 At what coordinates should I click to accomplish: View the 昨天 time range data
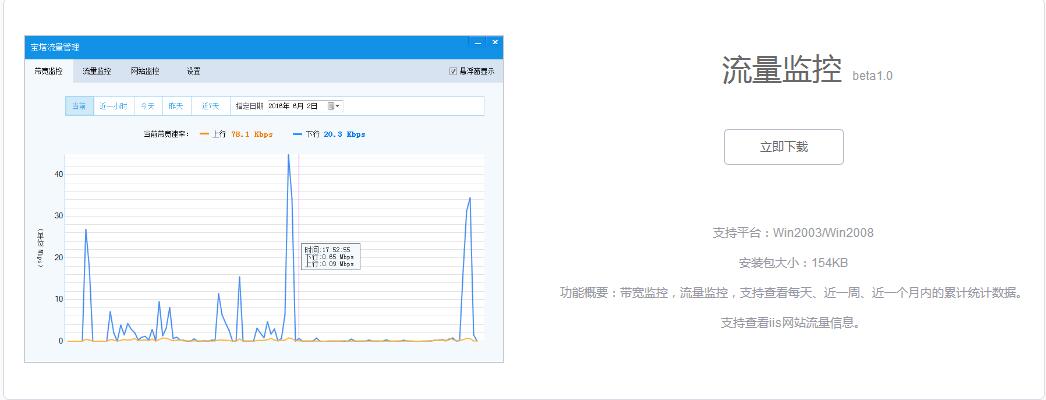click(x=176, y=105)
